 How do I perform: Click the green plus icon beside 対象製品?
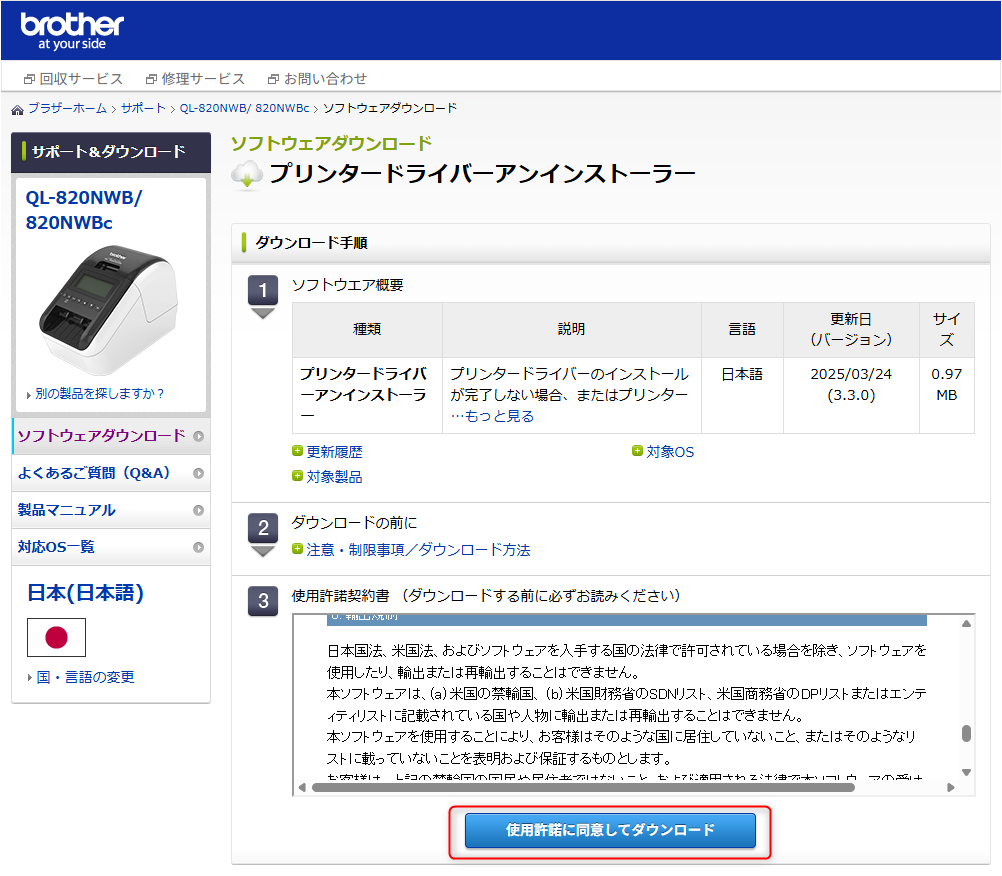click(x=297, y=476)
